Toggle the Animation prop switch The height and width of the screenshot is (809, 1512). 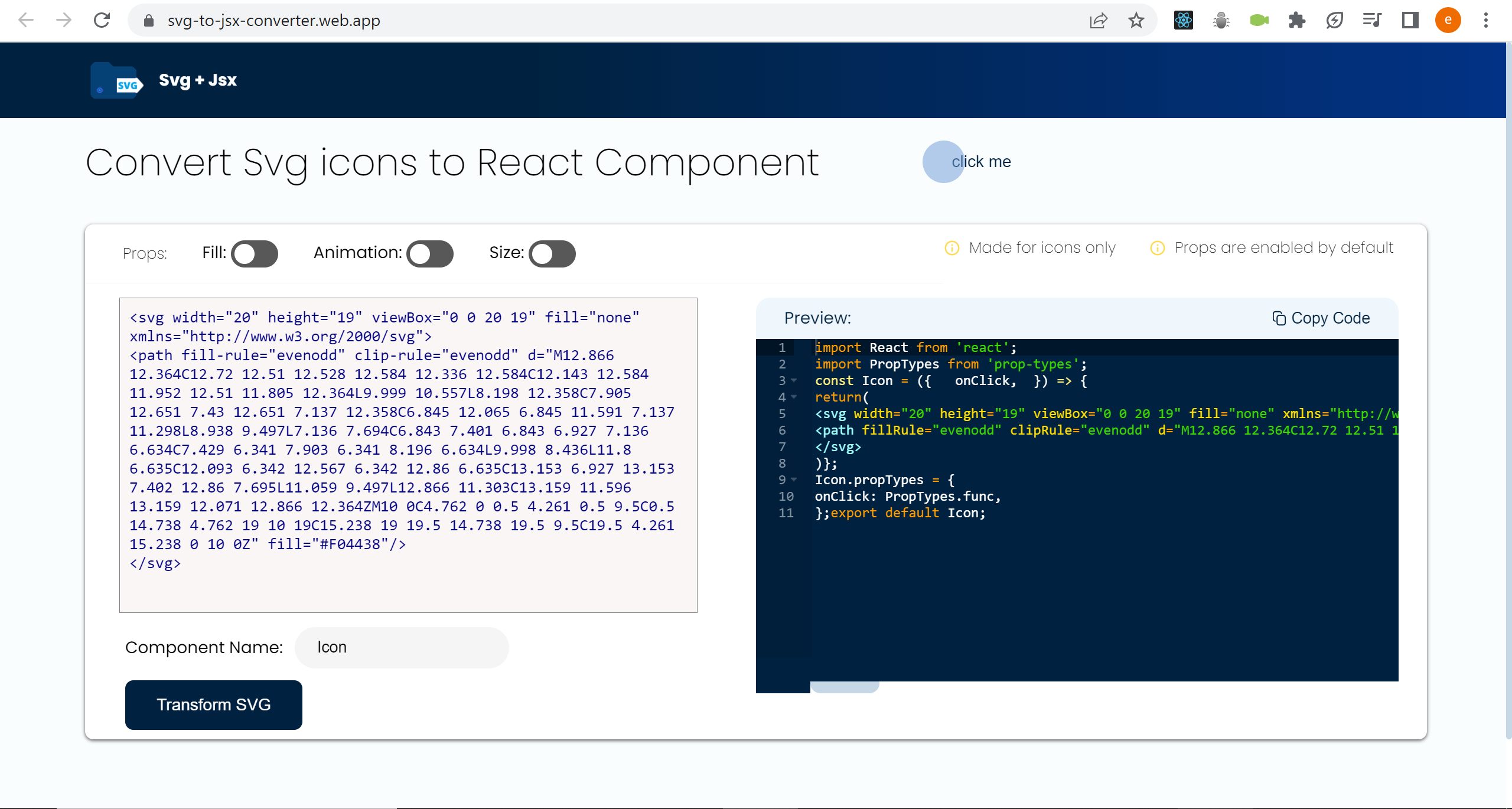pyautogui.click(x=430, y=254)
